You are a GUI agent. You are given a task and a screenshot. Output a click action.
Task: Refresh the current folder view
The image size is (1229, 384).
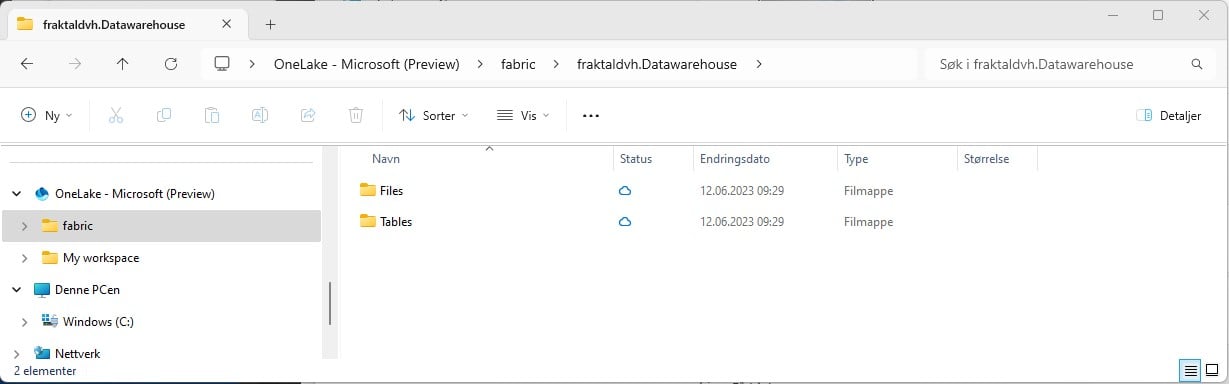[170, 64]
